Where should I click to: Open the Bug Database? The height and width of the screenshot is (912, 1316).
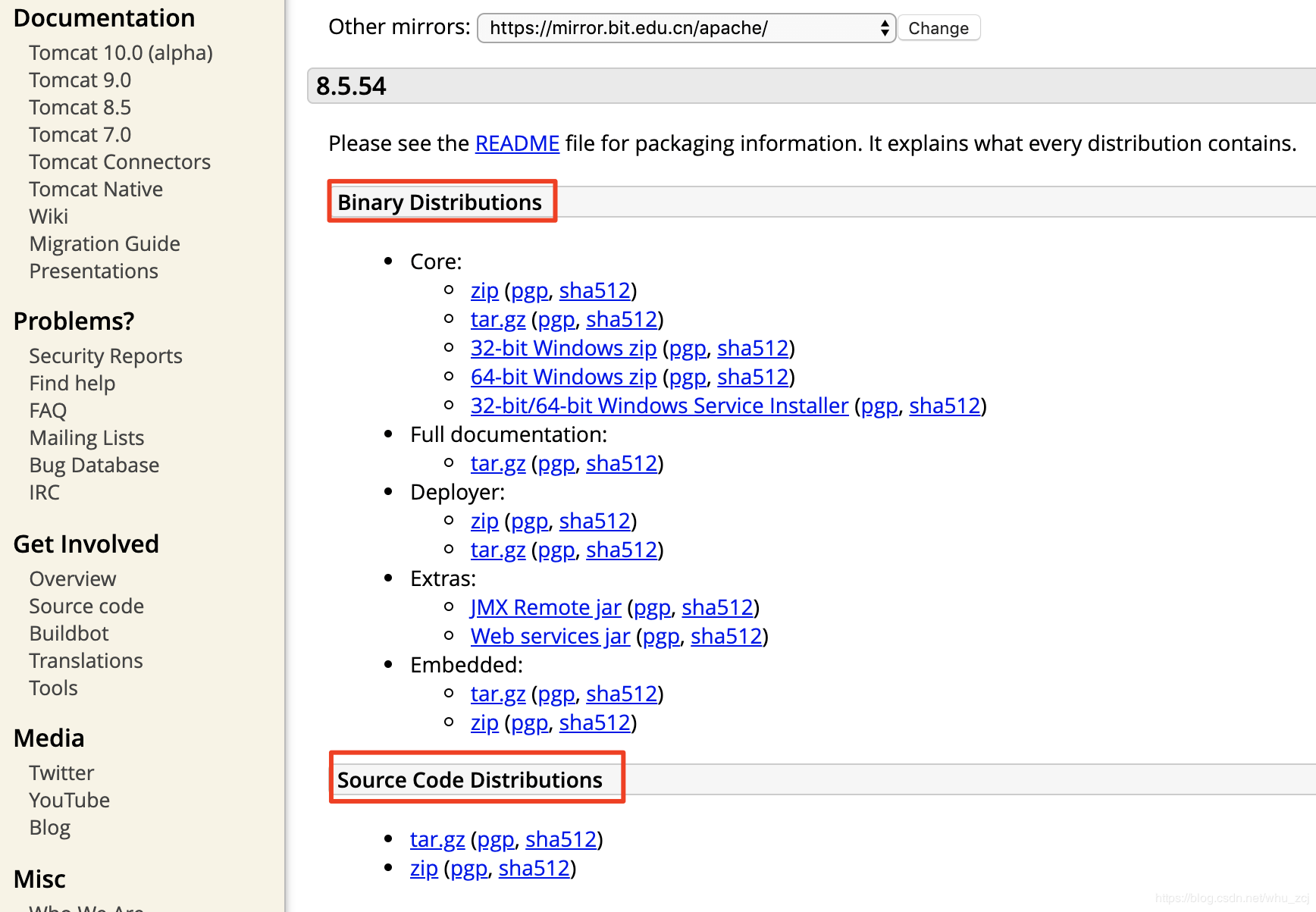tap(94, 465)
